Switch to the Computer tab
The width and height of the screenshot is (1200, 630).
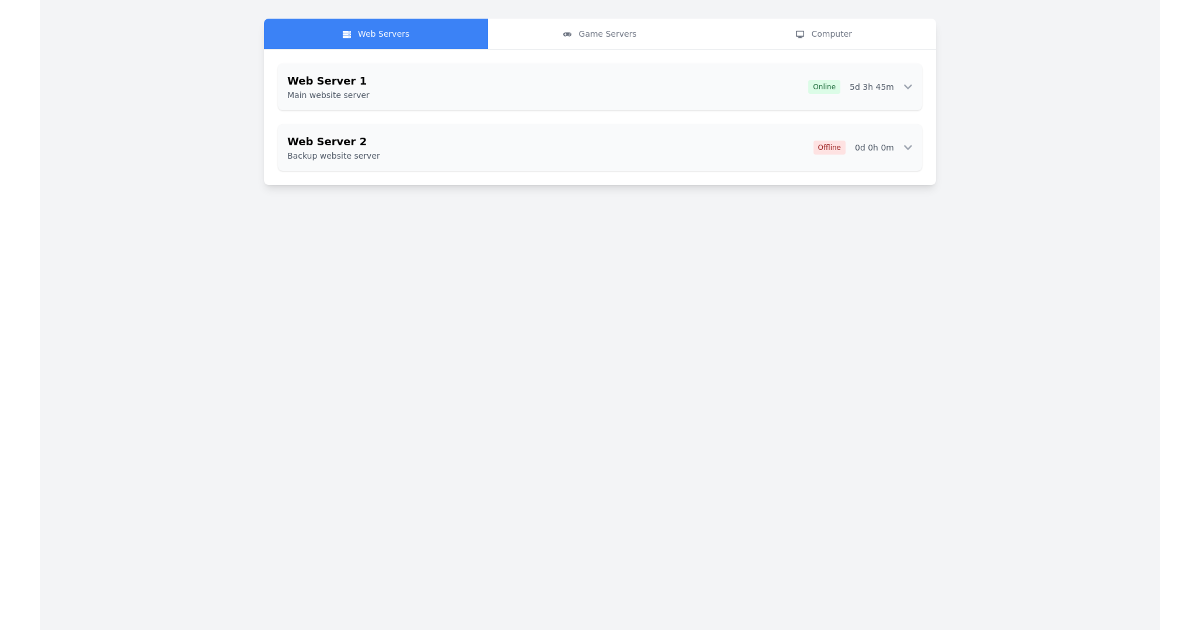[x=826, y=33]
